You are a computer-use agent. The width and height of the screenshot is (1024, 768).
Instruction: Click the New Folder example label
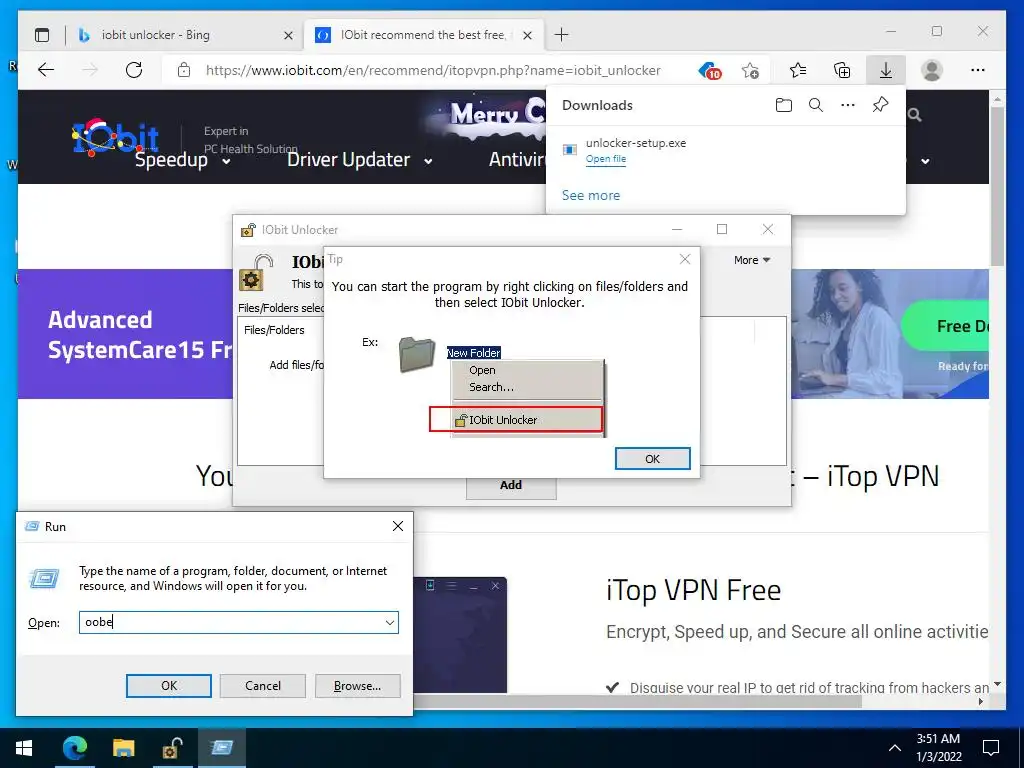[473, 353]
